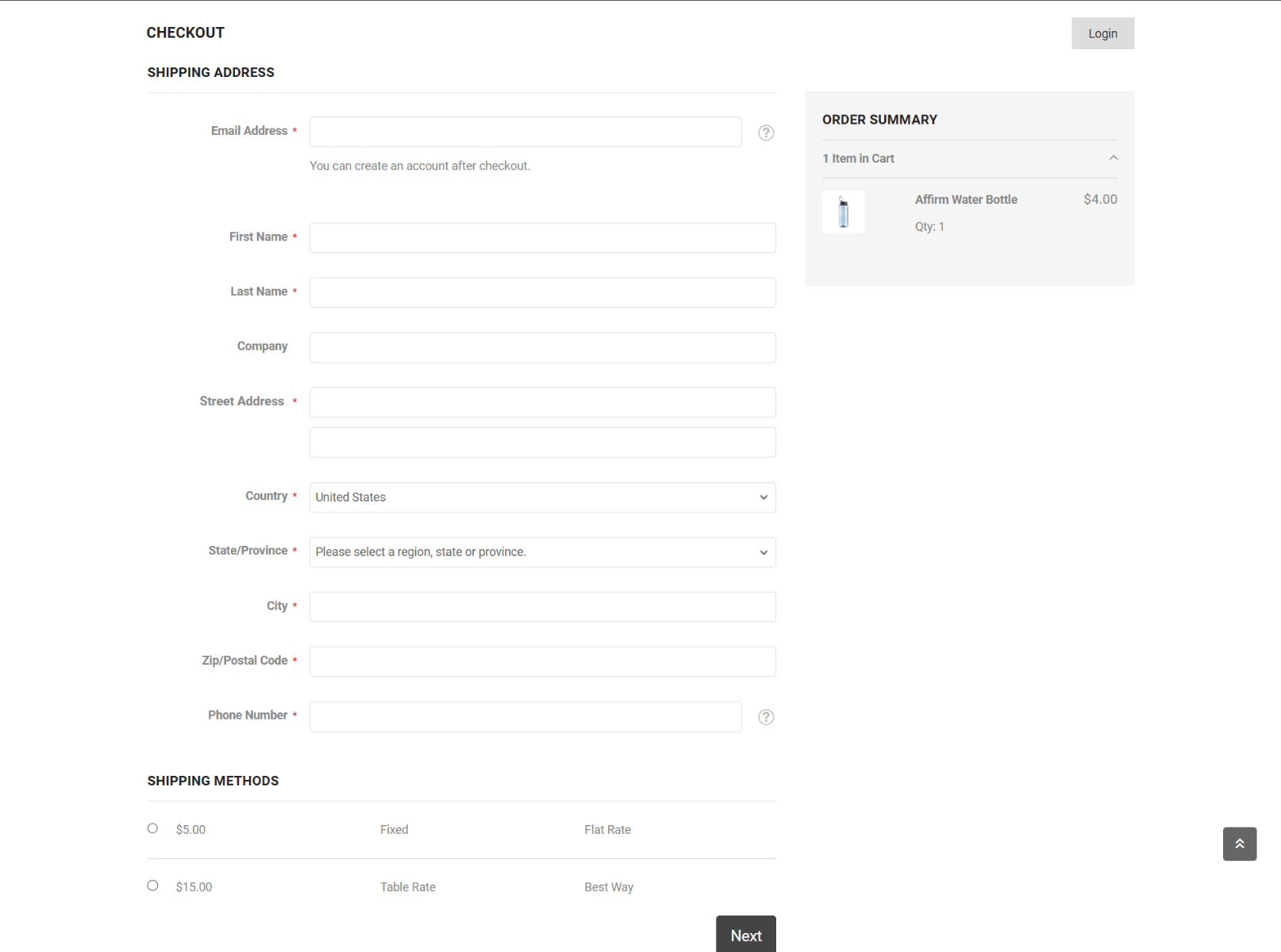Click the scroll-to-top double chevron button
Viewport: 1281px width, 952px height.
click(1239, 844)
